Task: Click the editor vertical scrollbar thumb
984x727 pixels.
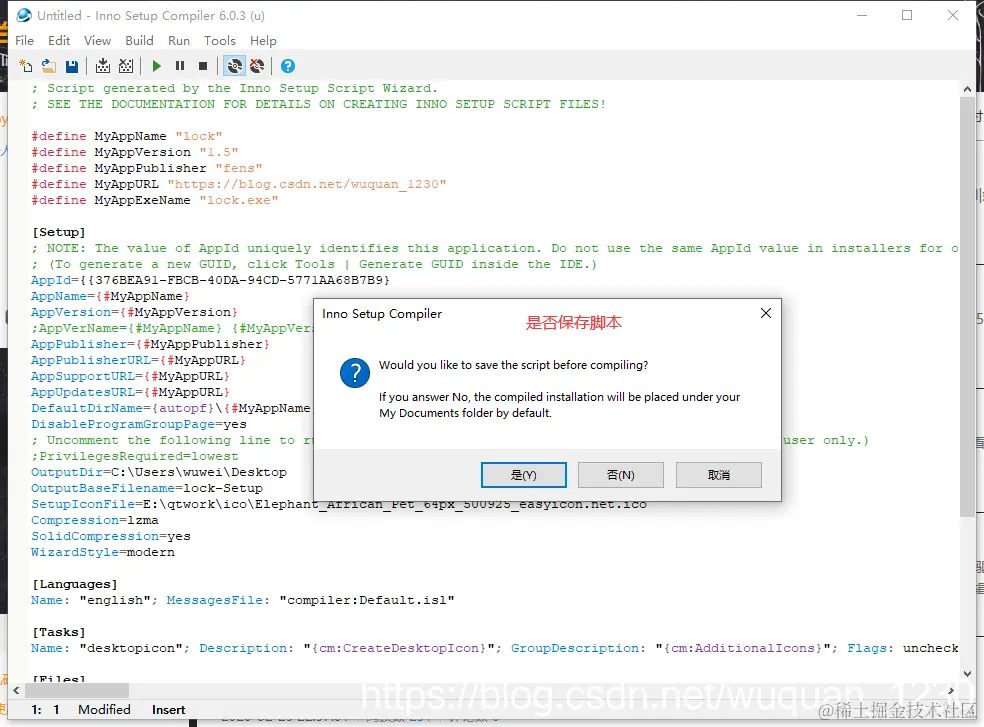Action: pos(967,308)
